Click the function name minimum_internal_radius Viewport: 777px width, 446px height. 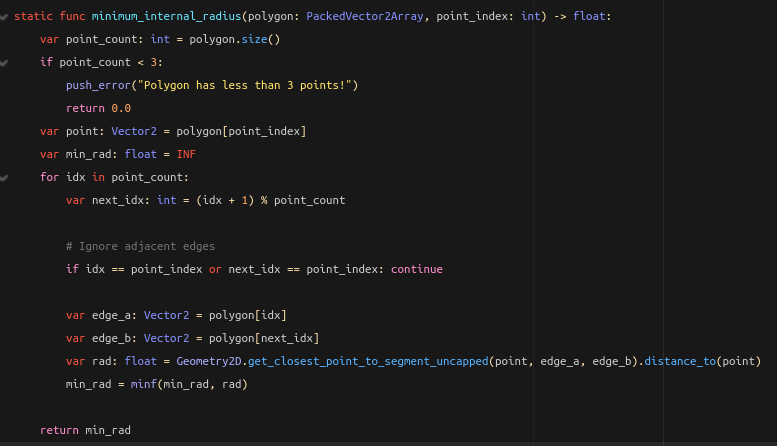(x=166, y=16)
